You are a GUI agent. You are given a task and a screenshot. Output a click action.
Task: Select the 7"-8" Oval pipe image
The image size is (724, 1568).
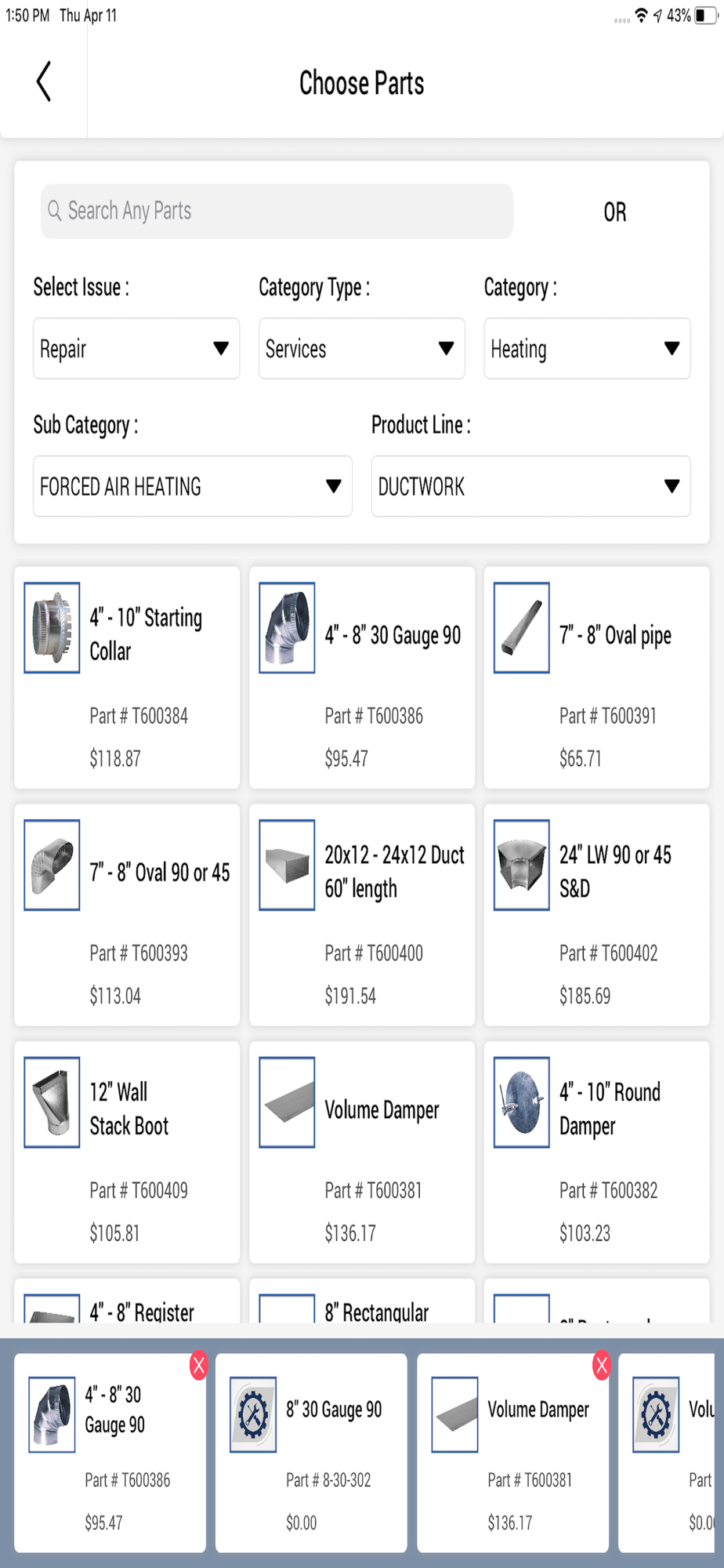(x=521, y=627)
